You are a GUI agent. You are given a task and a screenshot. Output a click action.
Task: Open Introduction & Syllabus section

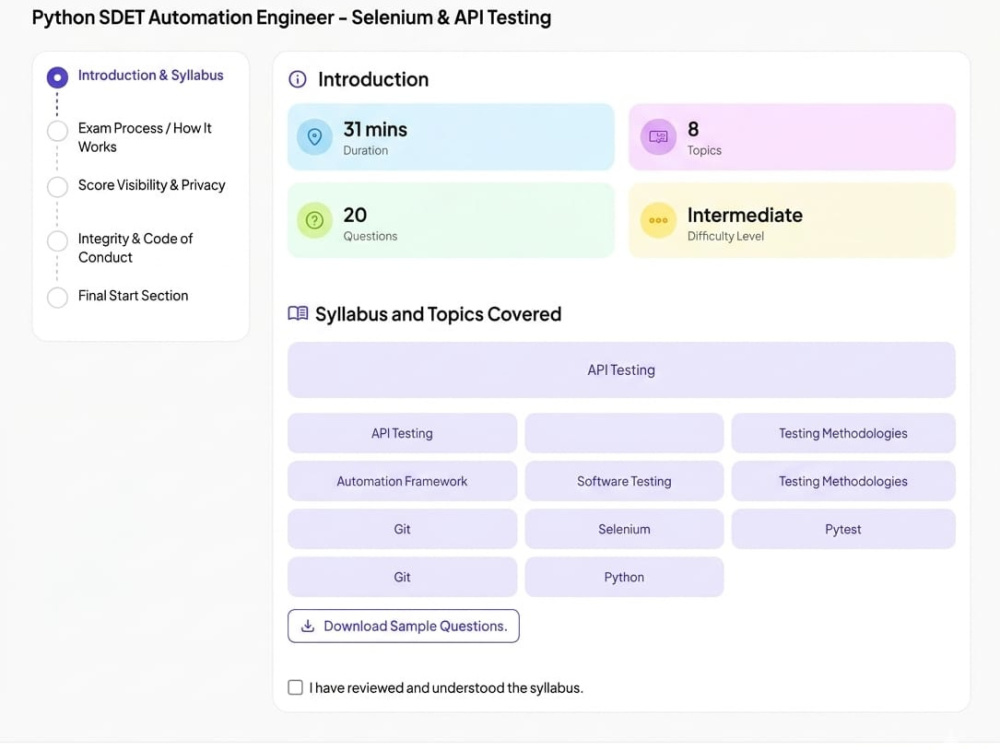point(151,75)
